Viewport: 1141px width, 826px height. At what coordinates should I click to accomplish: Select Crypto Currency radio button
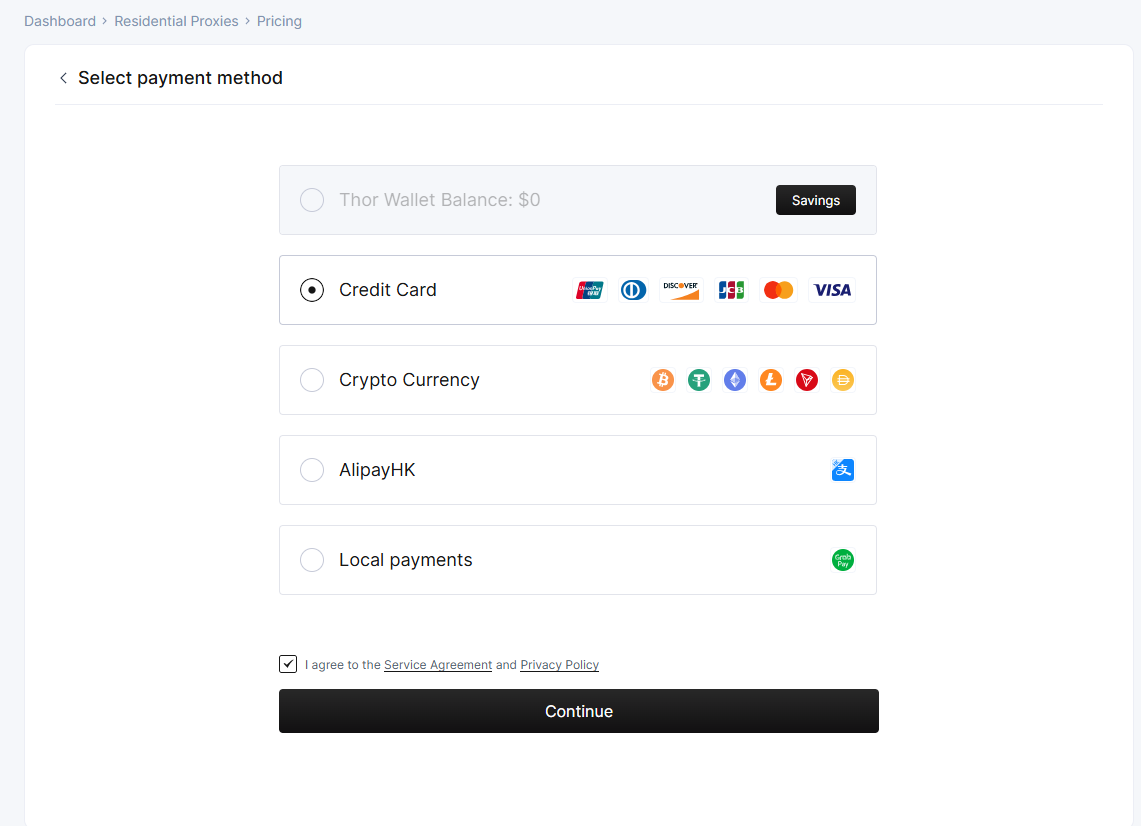click(x=312, y=380)
